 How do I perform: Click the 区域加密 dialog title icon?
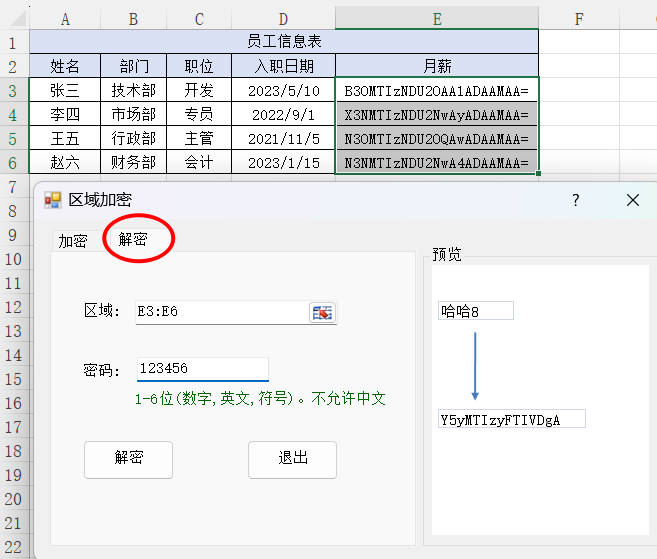(x=53, y=200)
